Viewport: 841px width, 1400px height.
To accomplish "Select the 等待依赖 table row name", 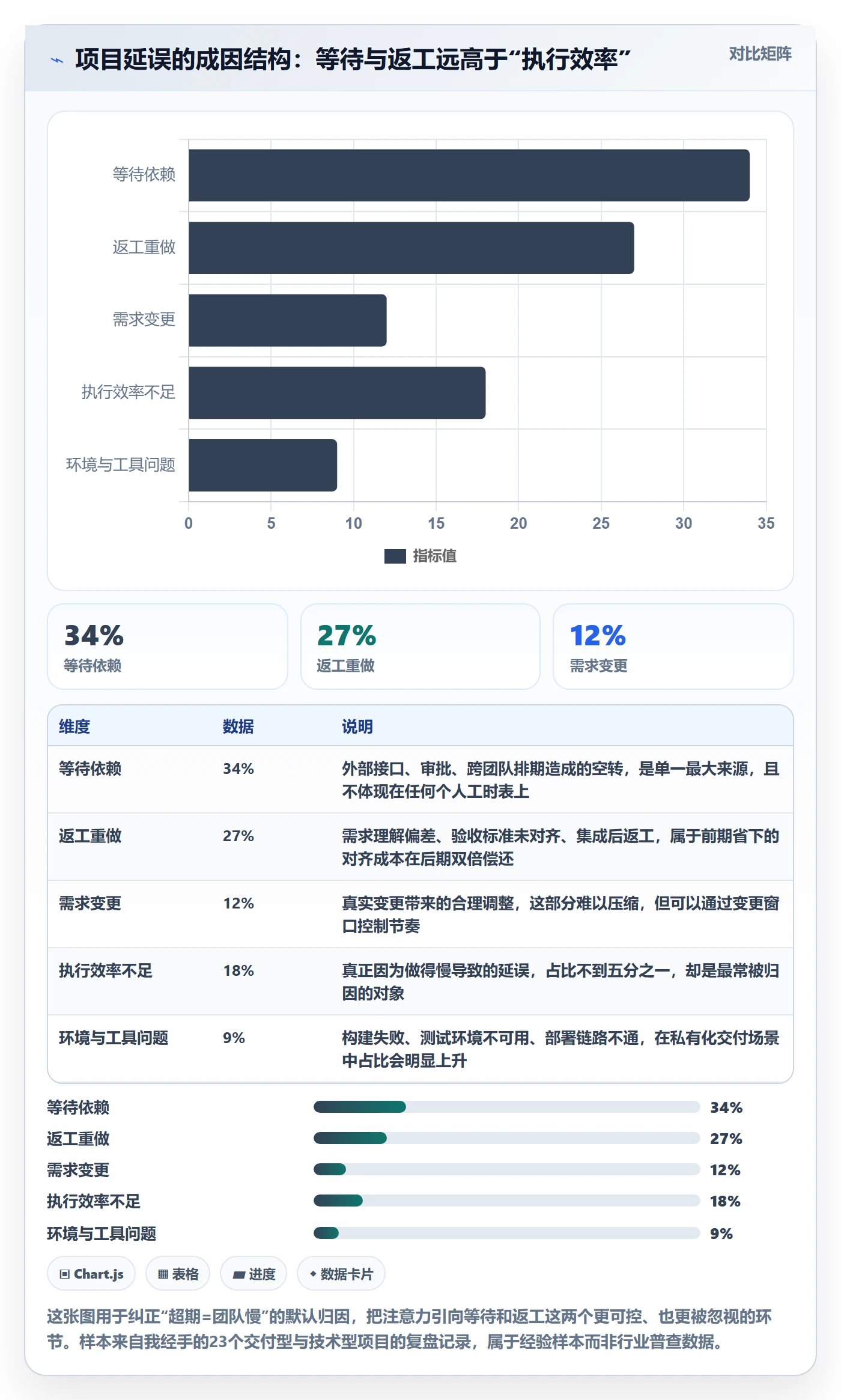I will pyautogui.click(x=90, y=768).
